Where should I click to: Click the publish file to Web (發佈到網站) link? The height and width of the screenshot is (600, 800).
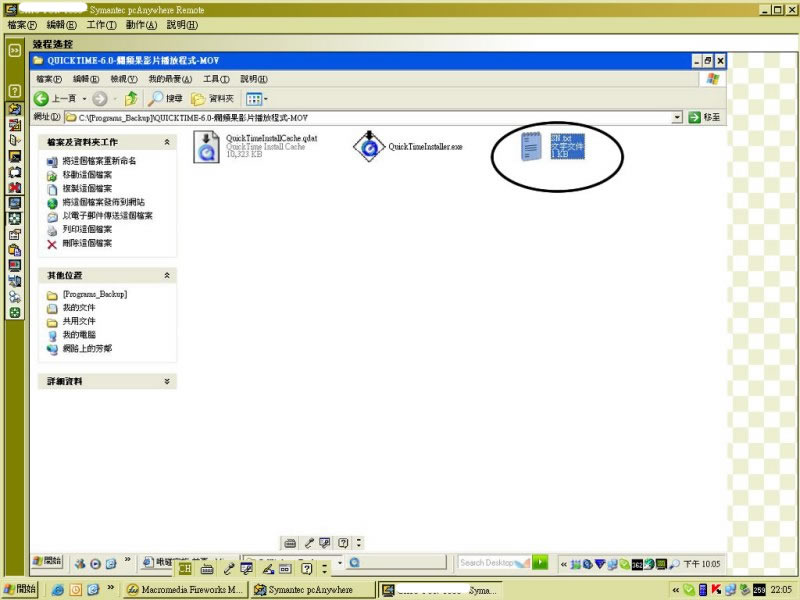[103, 203]
